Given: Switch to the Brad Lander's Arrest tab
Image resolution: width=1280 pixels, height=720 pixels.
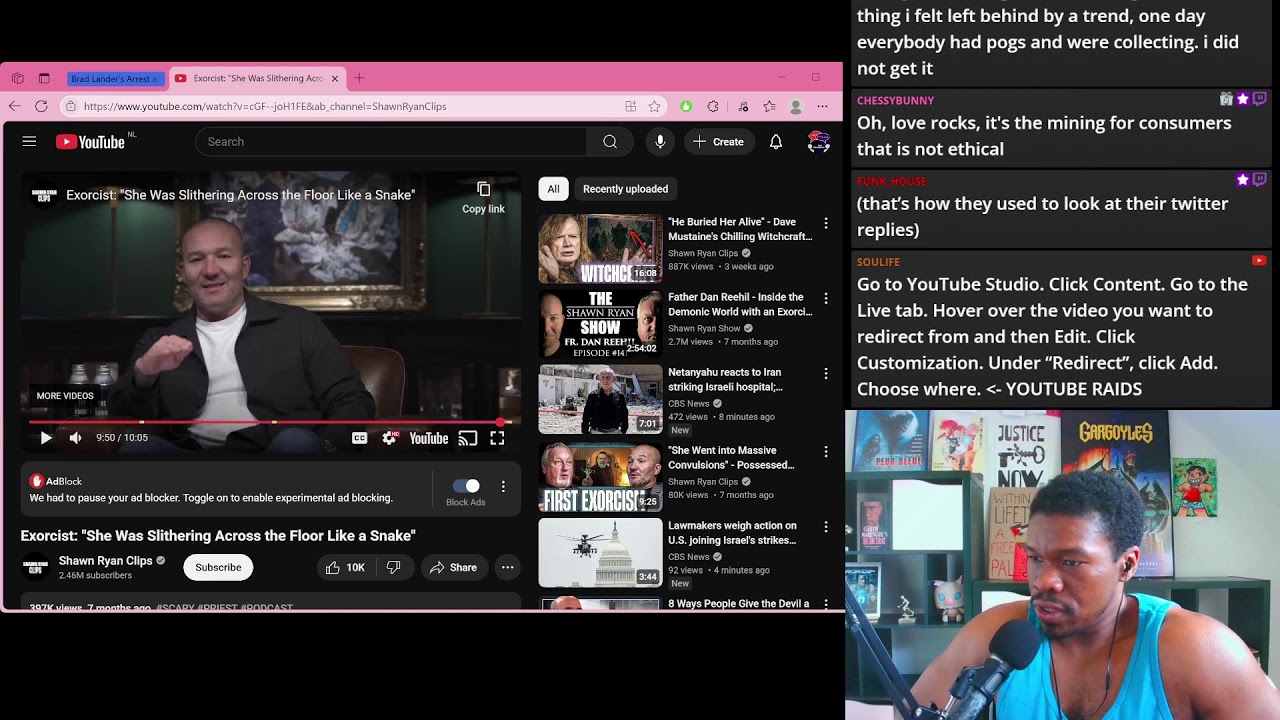Looking at the screenshot, I should (114, 78).
